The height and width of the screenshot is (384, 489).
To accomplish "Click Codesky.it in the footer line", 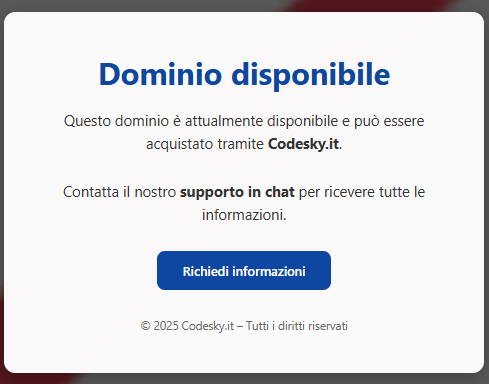I will pyautogui.click(x=208, y=326).
